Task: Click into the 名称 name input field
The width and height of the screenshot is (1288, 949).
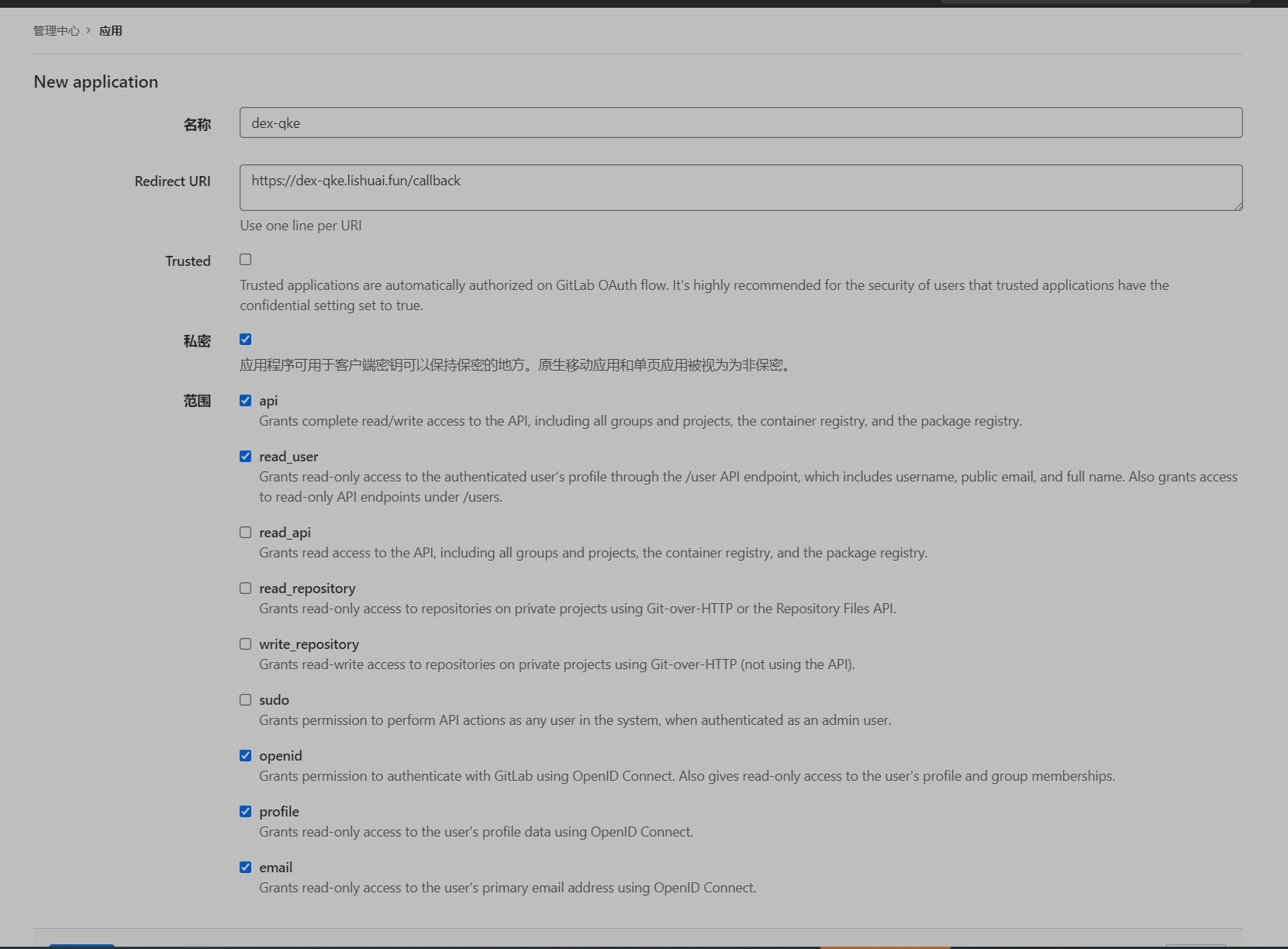Action: point(741,123)
